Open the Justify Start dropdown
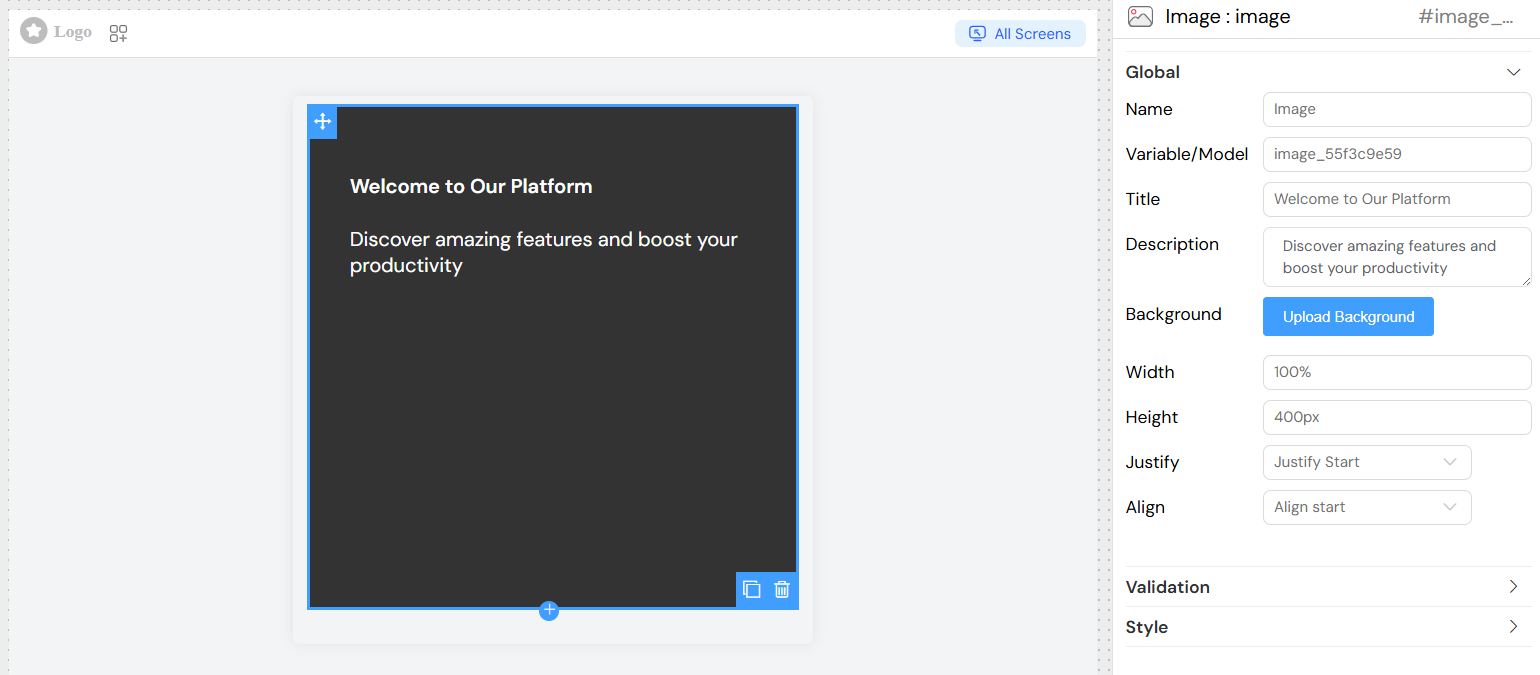 (x=1367, y=462)
